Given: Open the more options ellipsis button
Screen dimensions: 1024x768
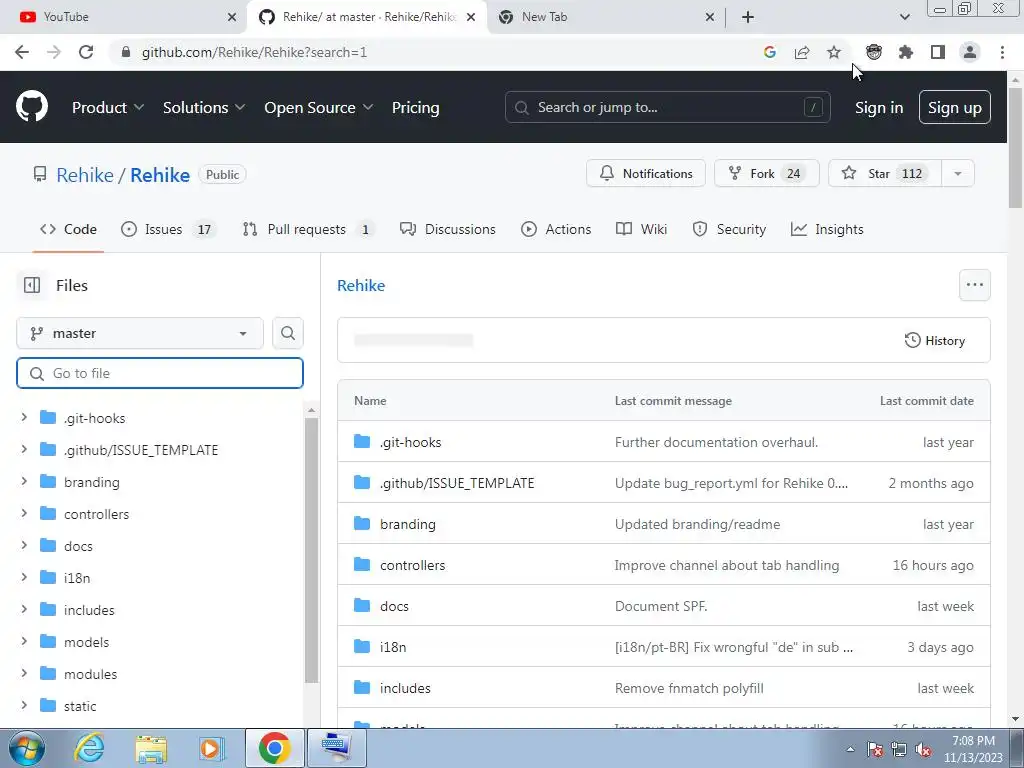Looking at the screenshot, I should [974, 285].
